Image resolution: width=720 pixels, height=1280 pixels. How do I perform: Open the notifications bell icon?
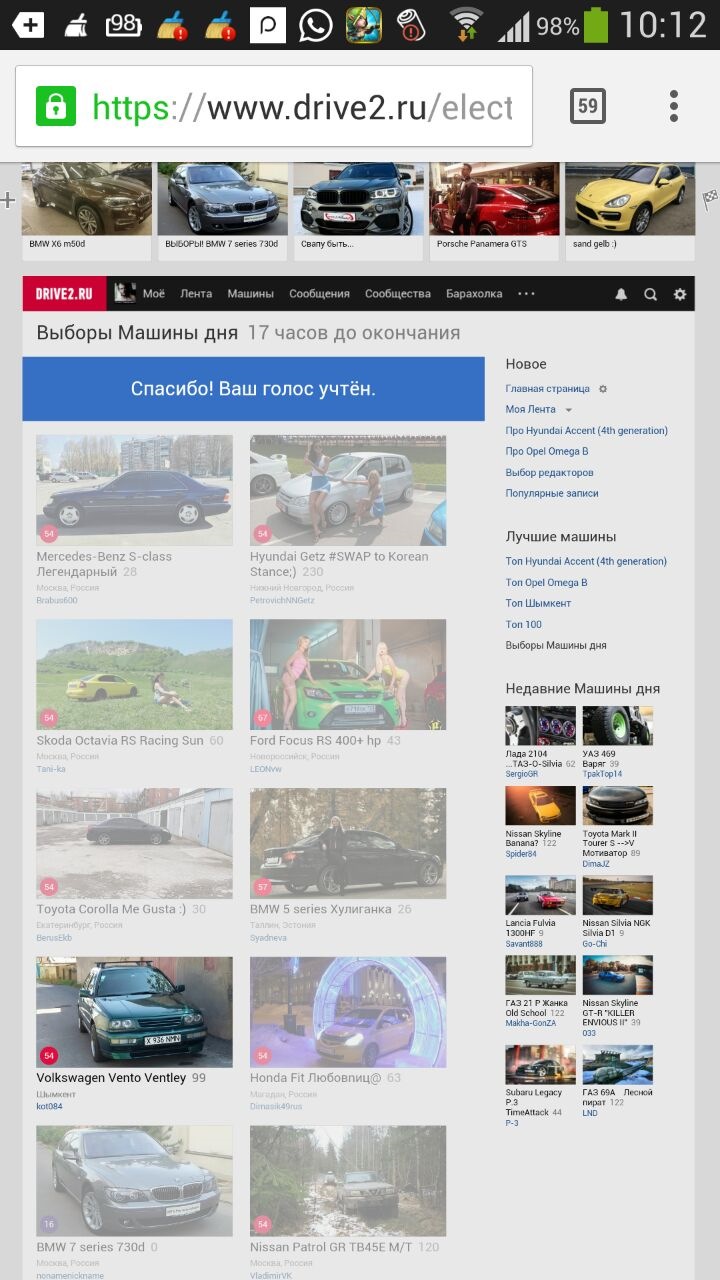pyautogui.click(x=621, y=294)
